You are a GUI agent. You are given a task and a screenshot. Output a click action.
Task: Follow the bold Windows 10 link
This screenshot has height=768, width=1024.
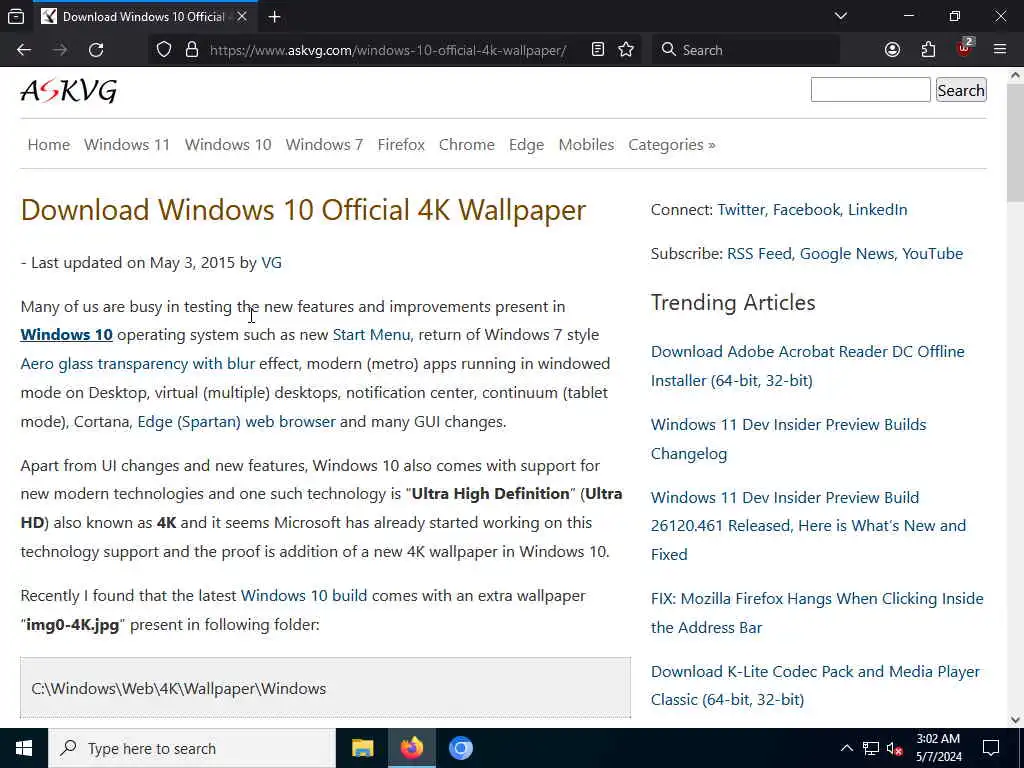point(67,334)
